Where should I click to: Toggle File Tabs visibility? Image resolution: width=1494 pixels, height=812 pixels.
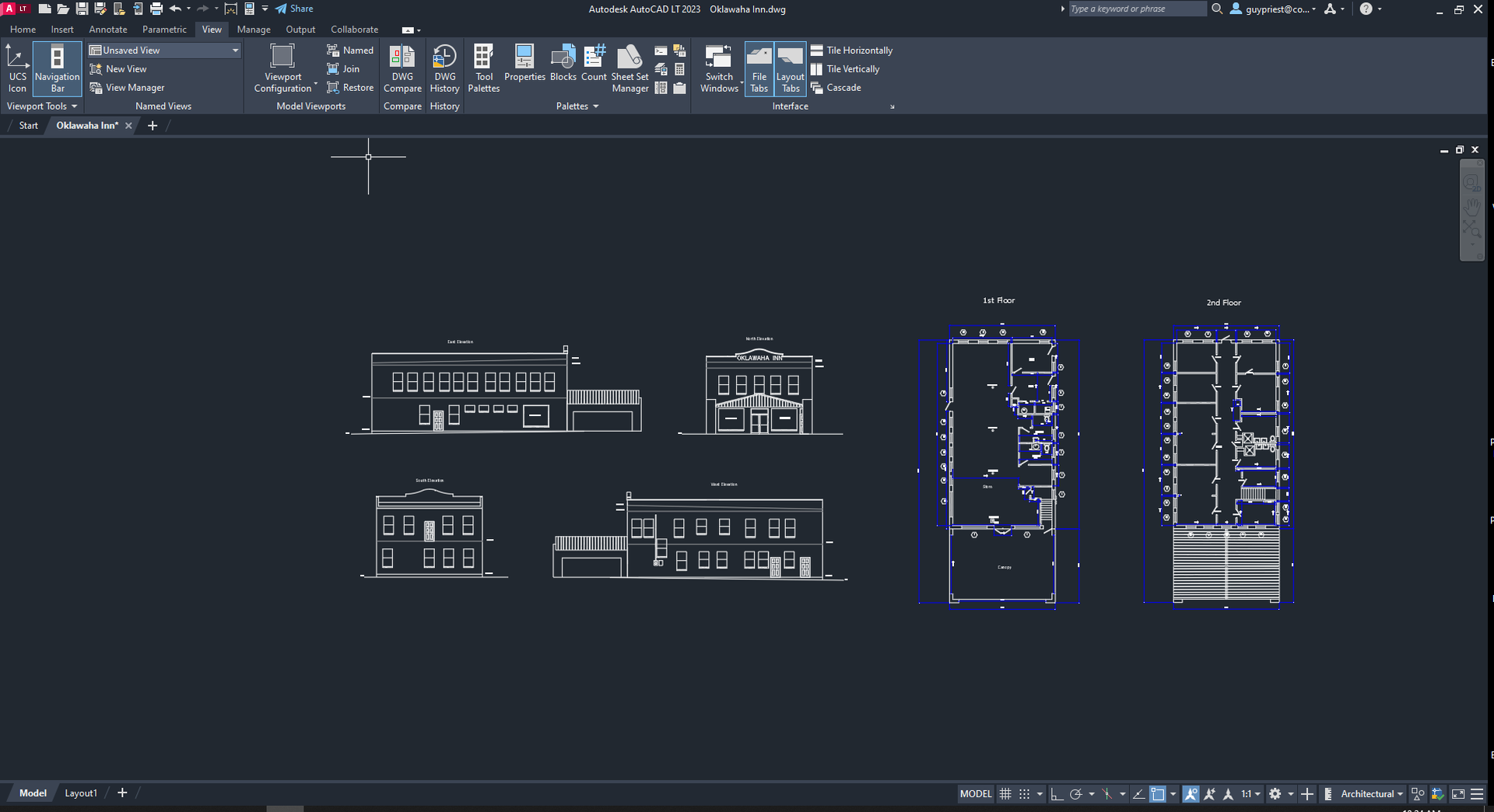click(759, 68)
